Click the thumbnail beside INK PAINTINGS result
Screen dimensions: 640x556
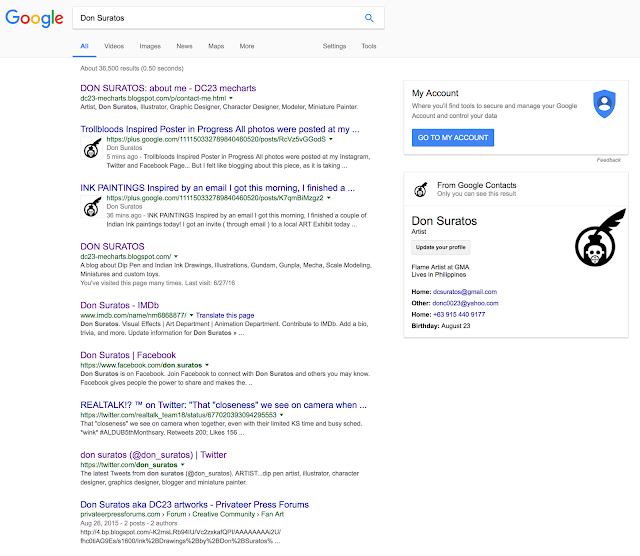92,207
